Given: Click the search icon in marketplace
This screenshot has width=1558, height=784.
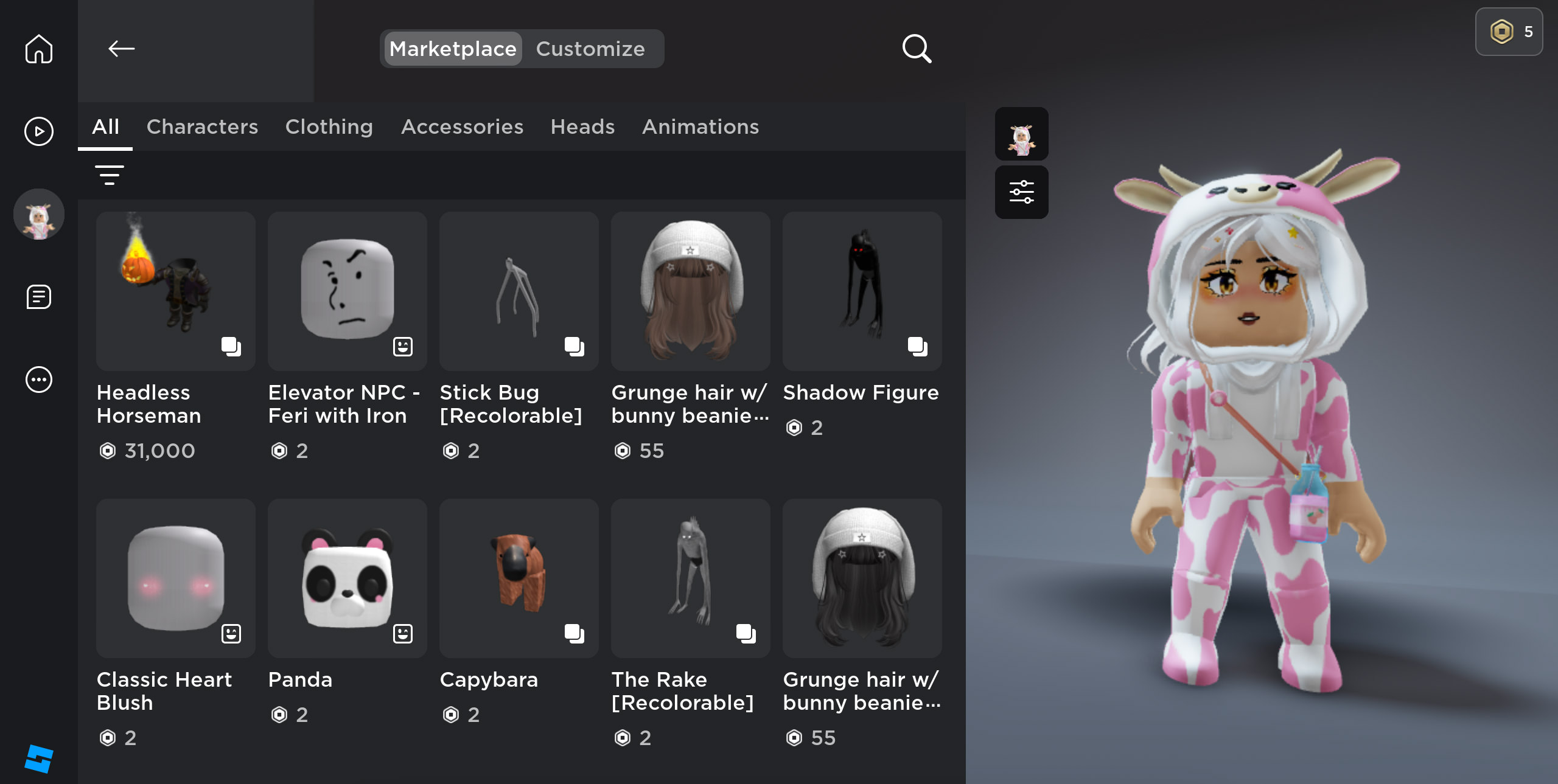Looking at the screenshot, I should coord(916,48).
